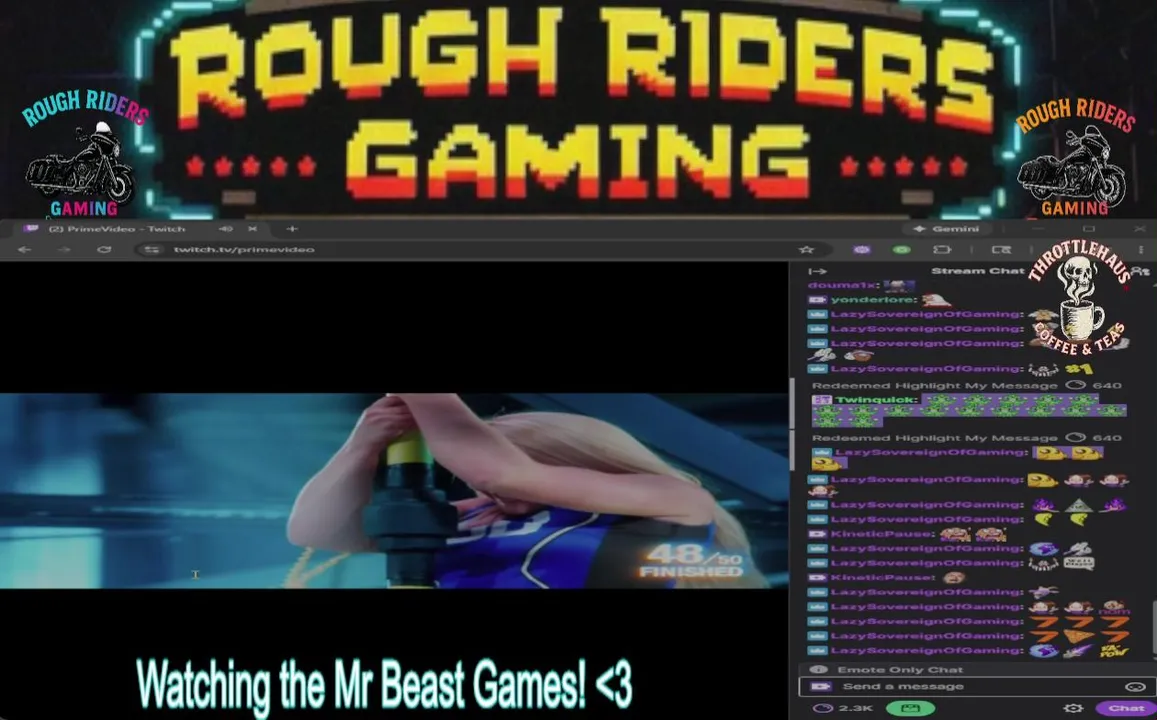Mute the PrimeVideo Twitch tab audio
Screen dimensions: 1157x720
point(226,229)
